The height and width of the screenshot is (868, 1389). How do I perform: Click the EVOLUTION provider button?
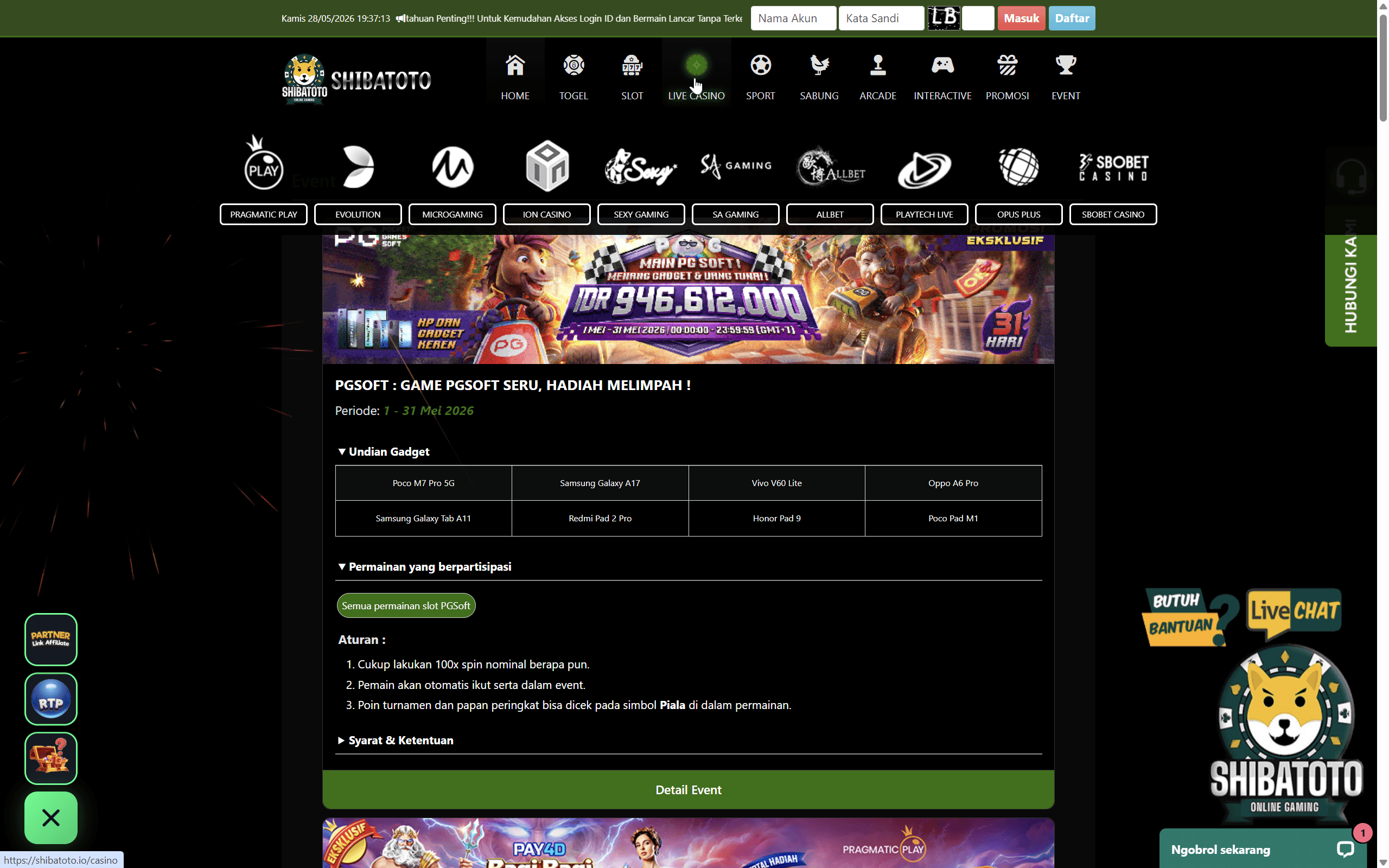(358, 214)
